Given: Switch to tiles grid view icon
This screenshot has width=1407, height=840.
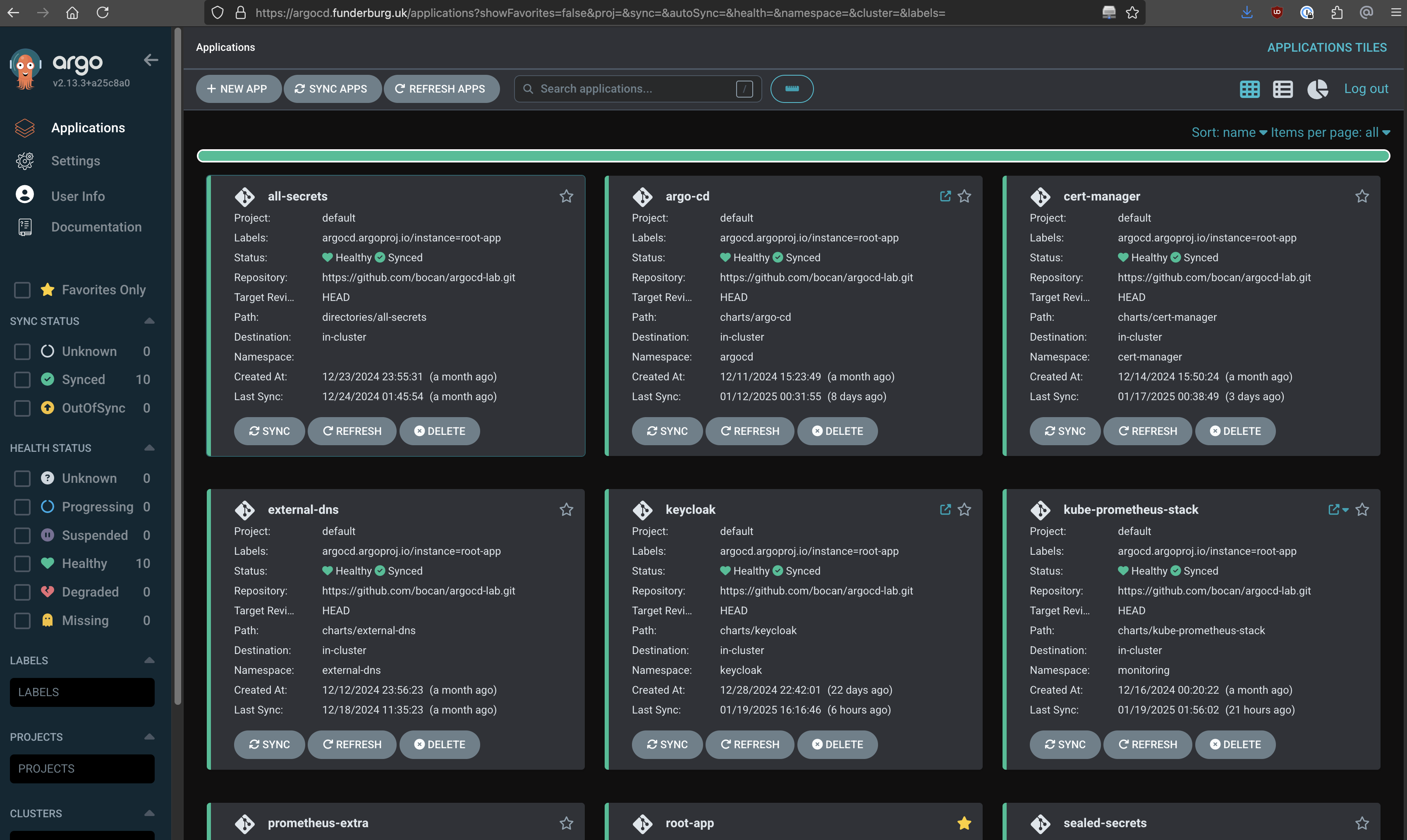Looking at the screenshot, I should [x=1249, y=89].
